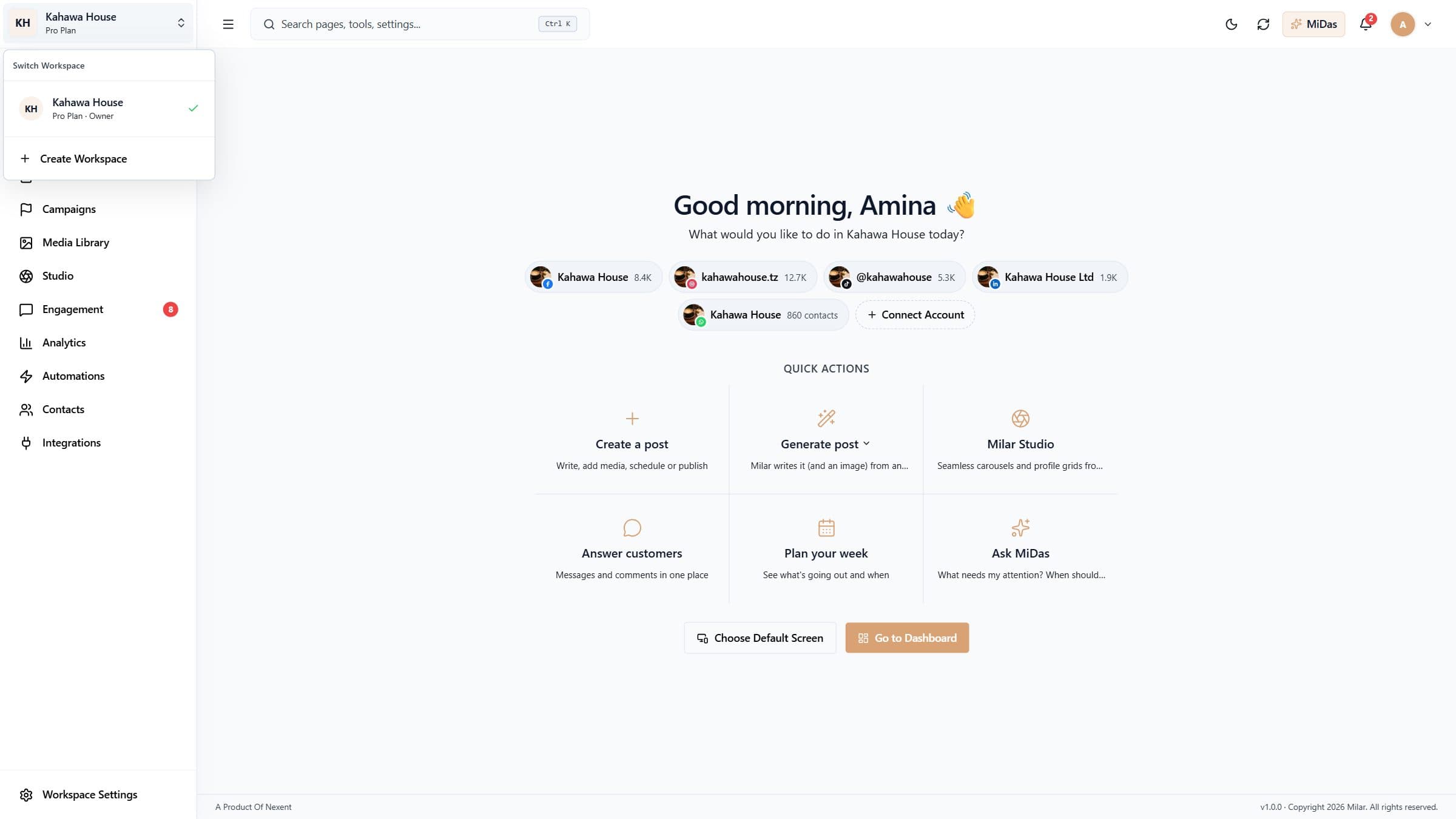Image resolution: width=1456 pixels, height=819 pixels.
Task: Expand the user avatar dropdown chevron
Action: tap(1428, 24)
